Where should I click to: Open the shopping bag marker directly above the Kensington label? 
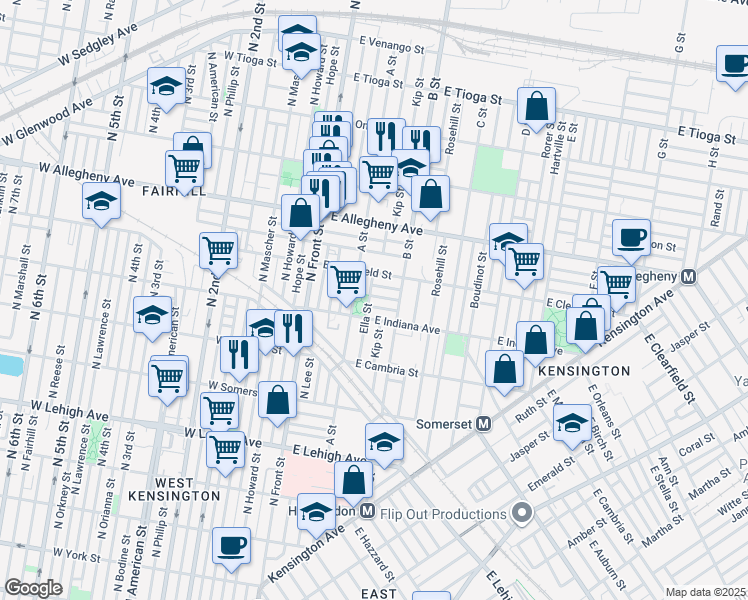pyautogui.click(x=535, y=341)
